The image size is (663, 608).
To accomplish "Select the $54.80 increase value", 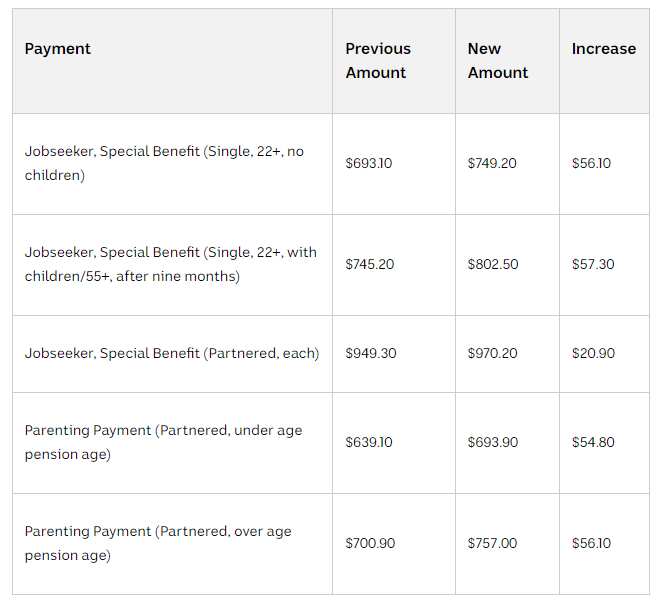I will click(593, 443).
